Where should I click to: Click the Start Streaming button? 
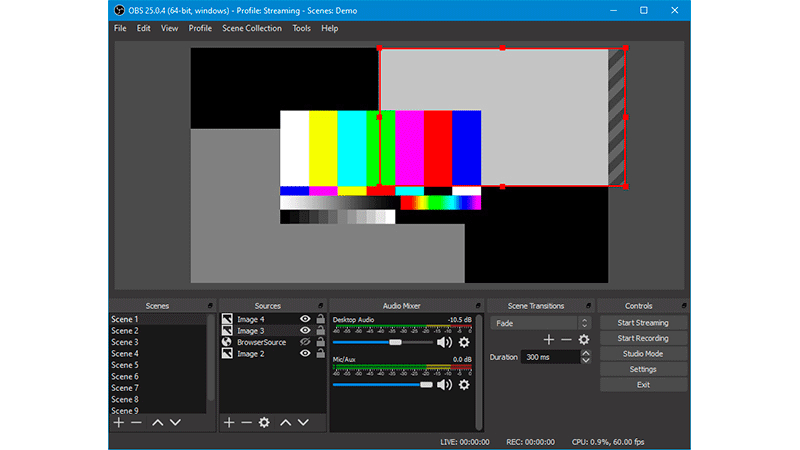643,323
